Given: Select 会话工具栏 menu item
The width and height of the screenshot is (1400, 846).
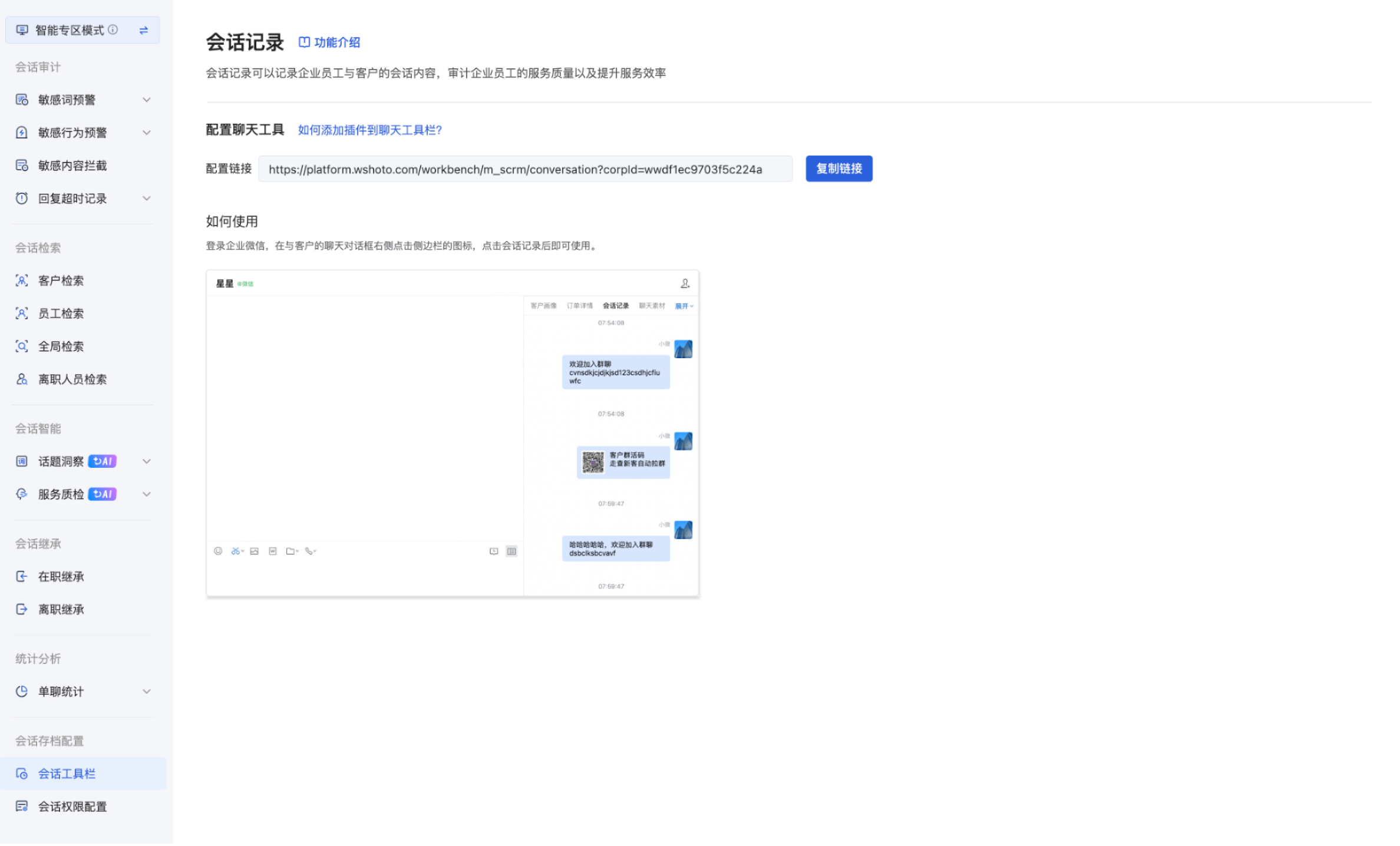Looking at the screenshot, I should point(83,775).
